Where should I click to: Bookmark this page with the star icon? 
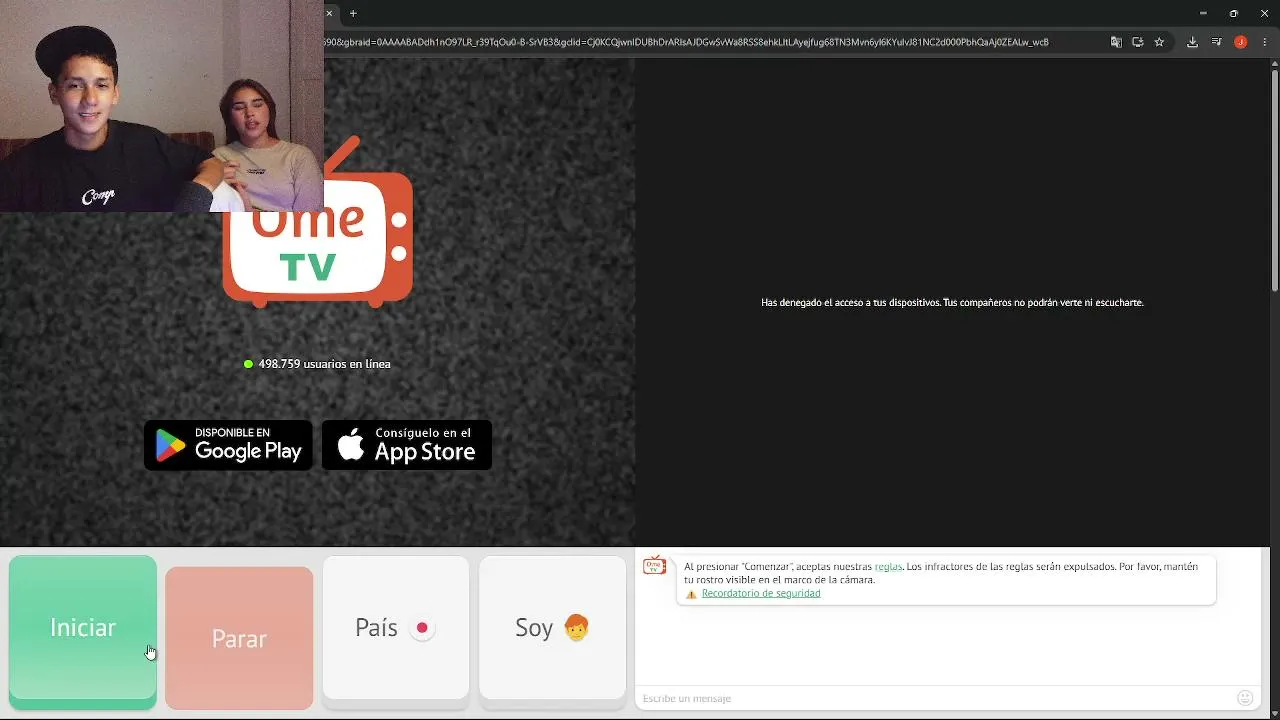(1160, 42)
